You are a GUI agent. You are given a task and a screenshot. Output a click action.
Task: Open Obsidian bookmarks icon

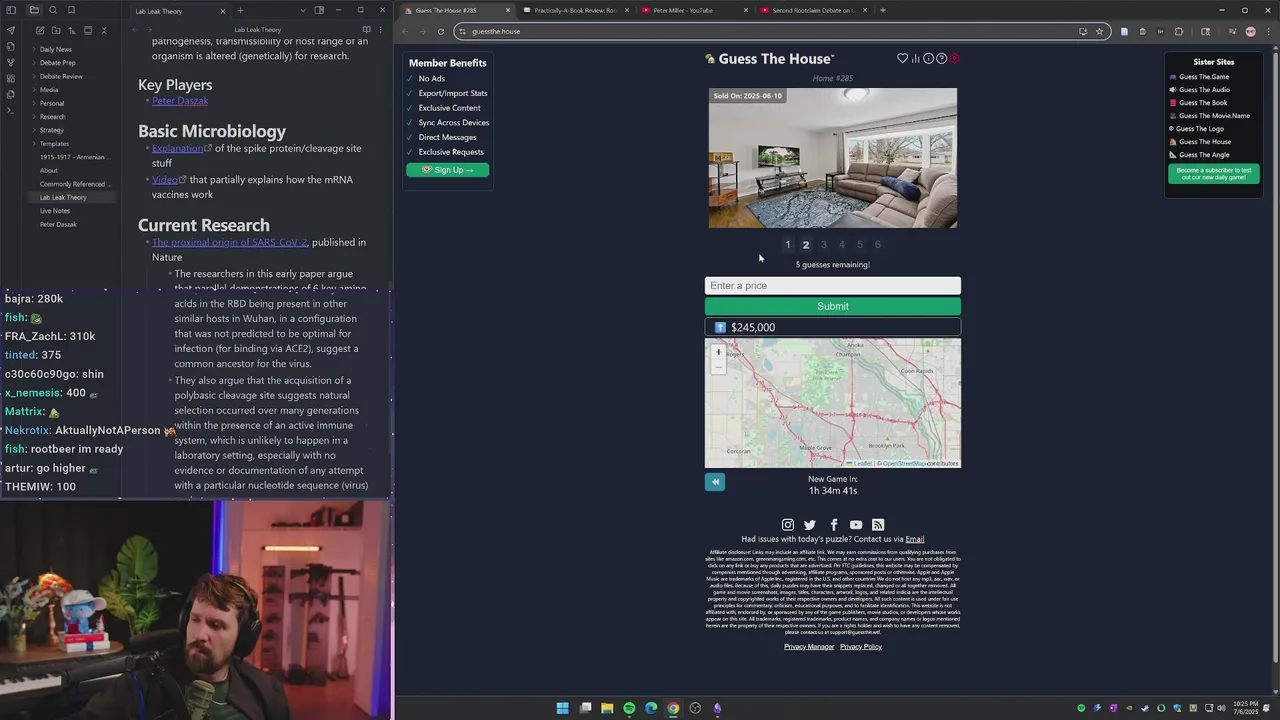tap(71, 10)
